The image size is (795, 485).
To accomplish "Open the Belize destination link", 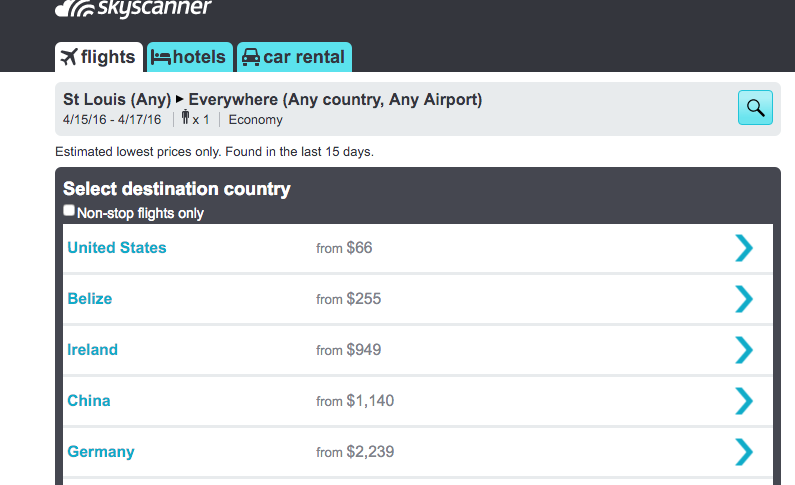I will (x=90, y=299).
